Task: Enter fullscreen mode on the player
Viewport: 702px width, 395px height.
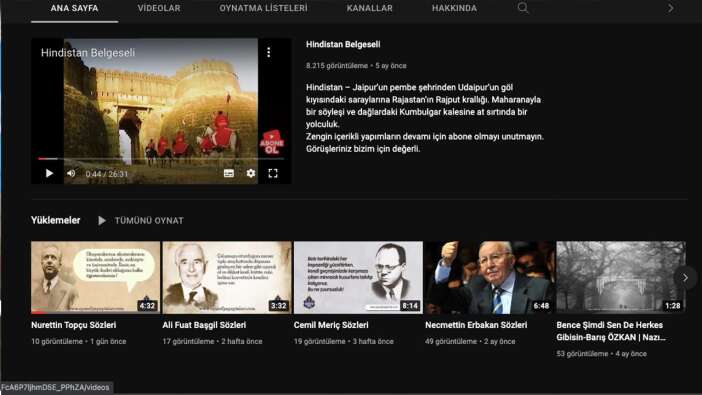Action: tap(273, 173)
